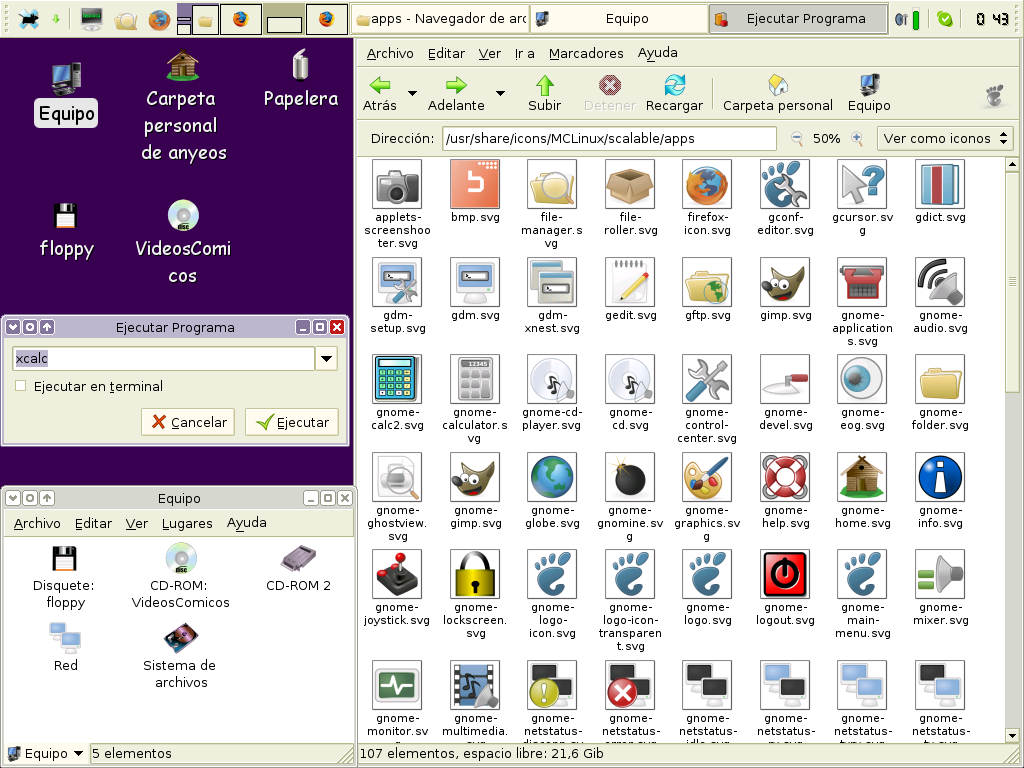Open the Red network icon
Image resolution: width=1024 pixels, height=768 pixels.
pos(65,647)
